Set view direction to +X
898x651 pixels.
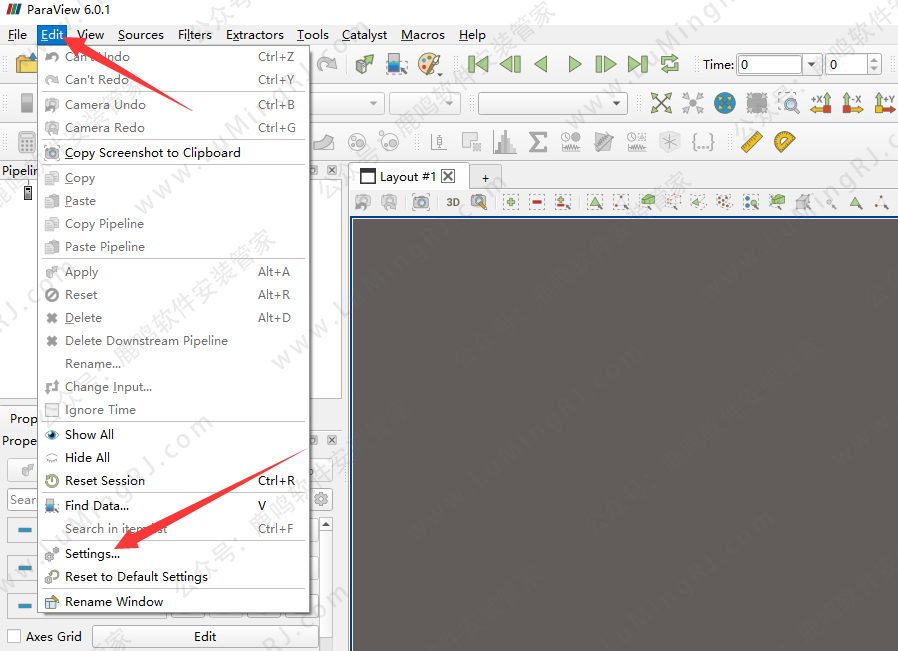[821, 104]
